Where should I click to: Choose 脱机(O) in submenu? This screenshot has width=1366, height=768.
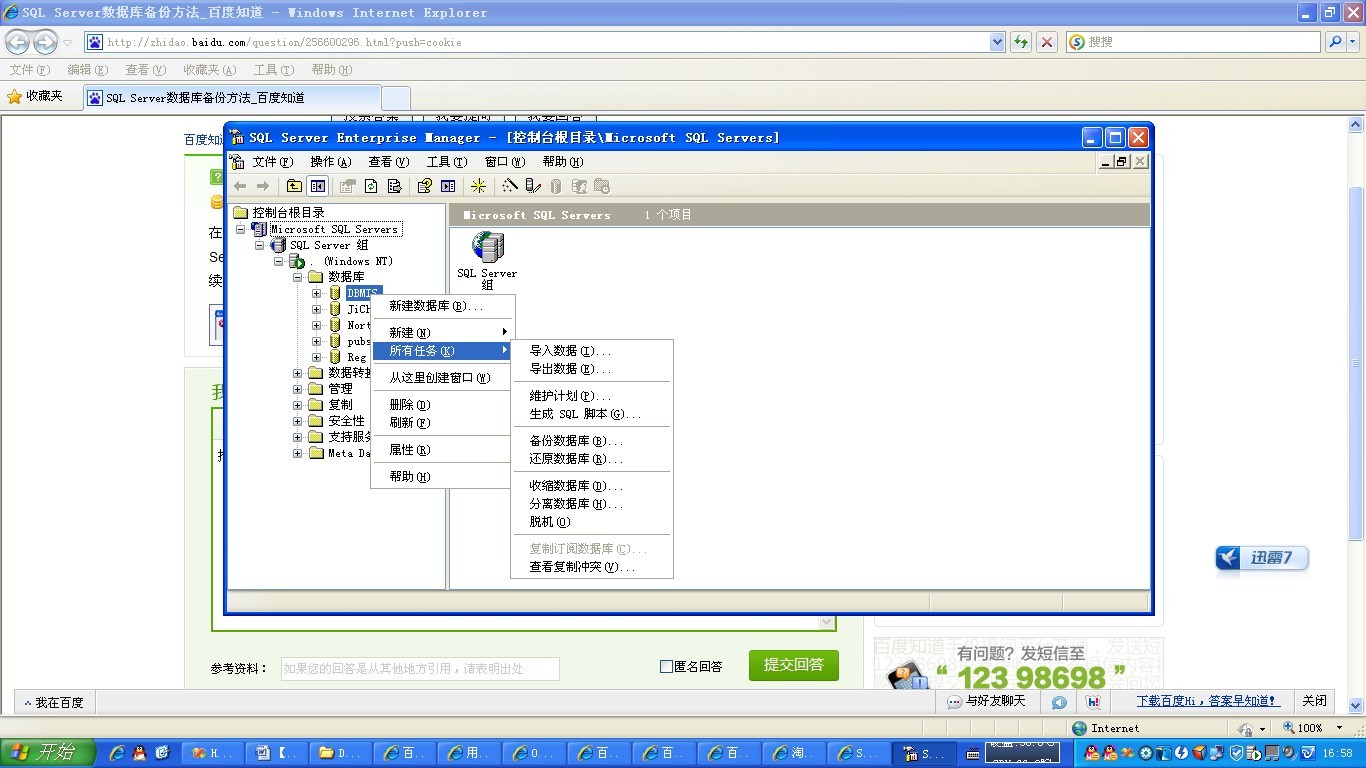[x=593, y=522]
